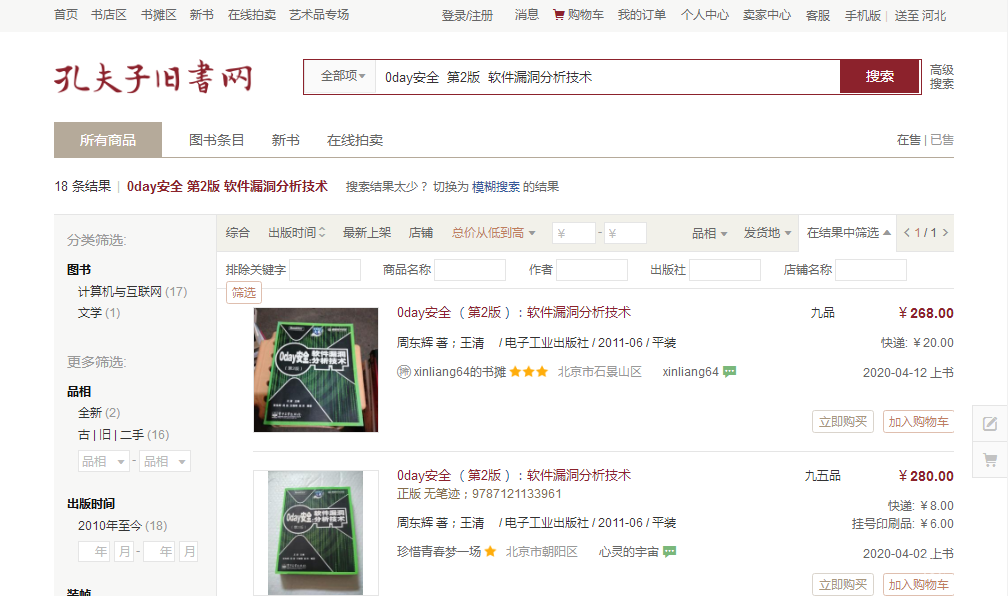Click the maximum price input

coord(625,233)
